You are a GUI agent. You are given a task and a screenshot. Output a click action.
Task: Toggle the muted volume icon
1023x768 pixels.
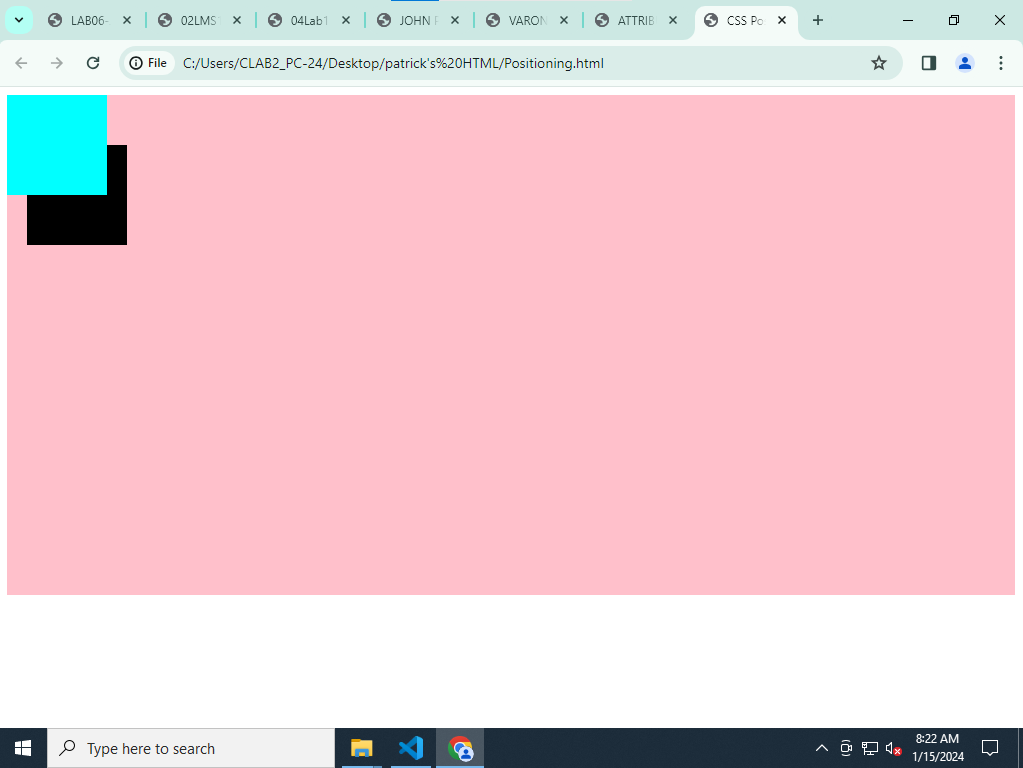click(894, 748)
